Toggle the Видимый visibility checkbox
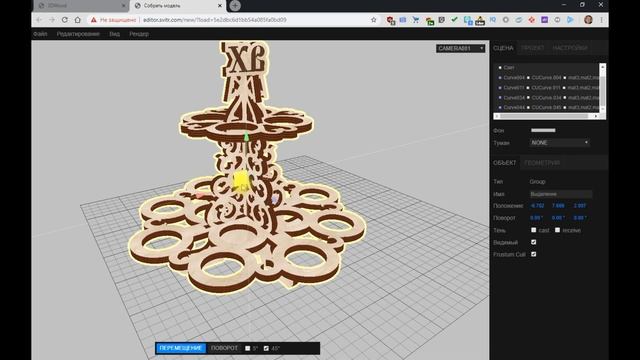This screenshot has width=640, height=360. coord(533,242)
